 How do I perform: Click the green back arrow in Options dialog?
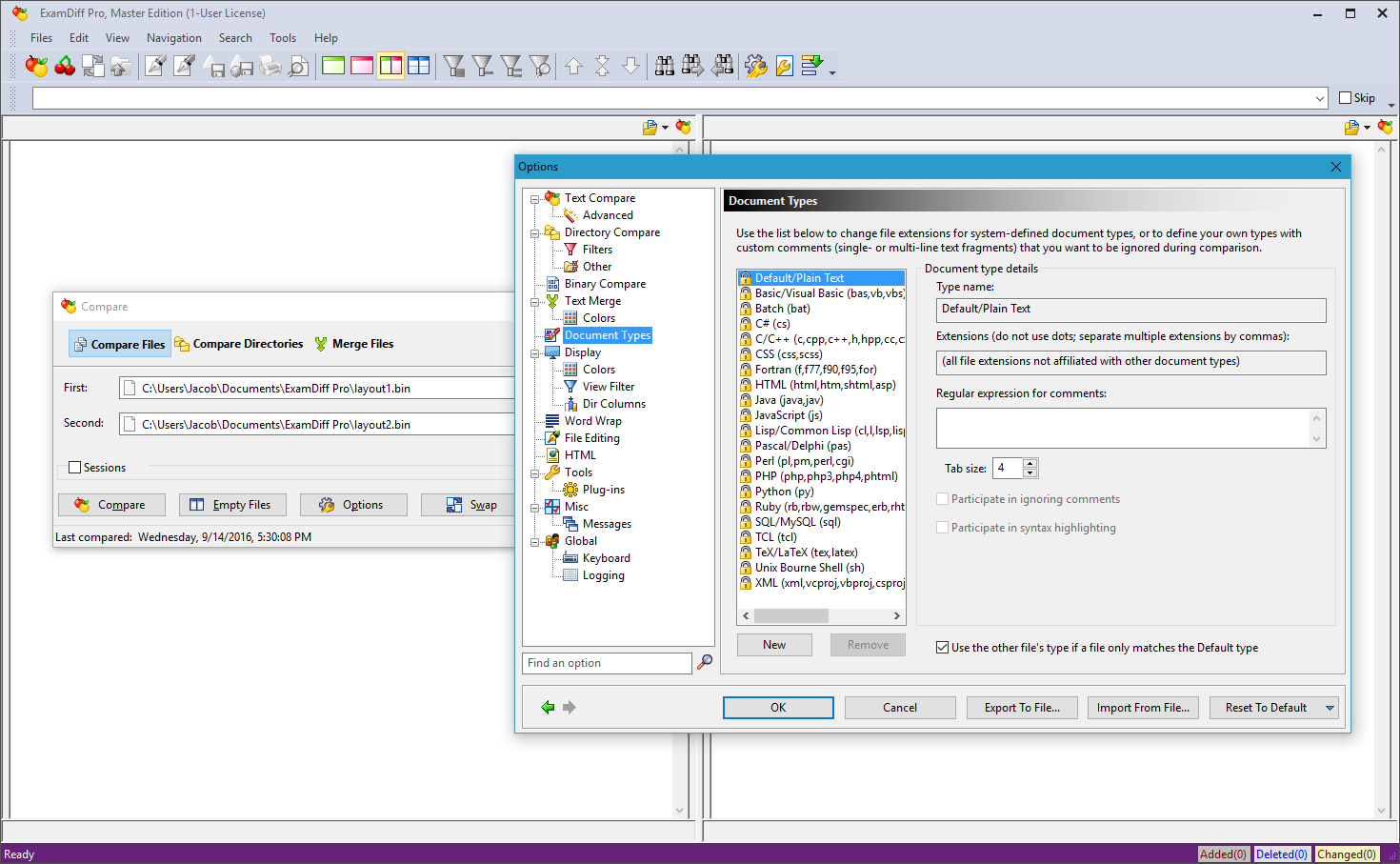tap(548, 707)
